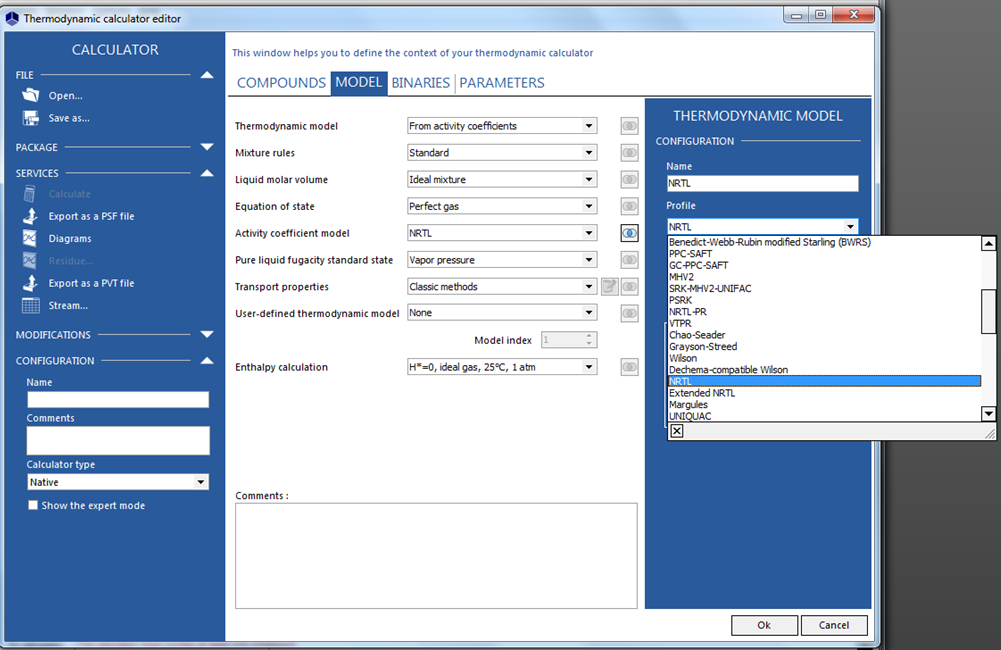Collapse the SERVICES section
The width and height of the screenshot is (1001, 650).
(x=207, y=173)
